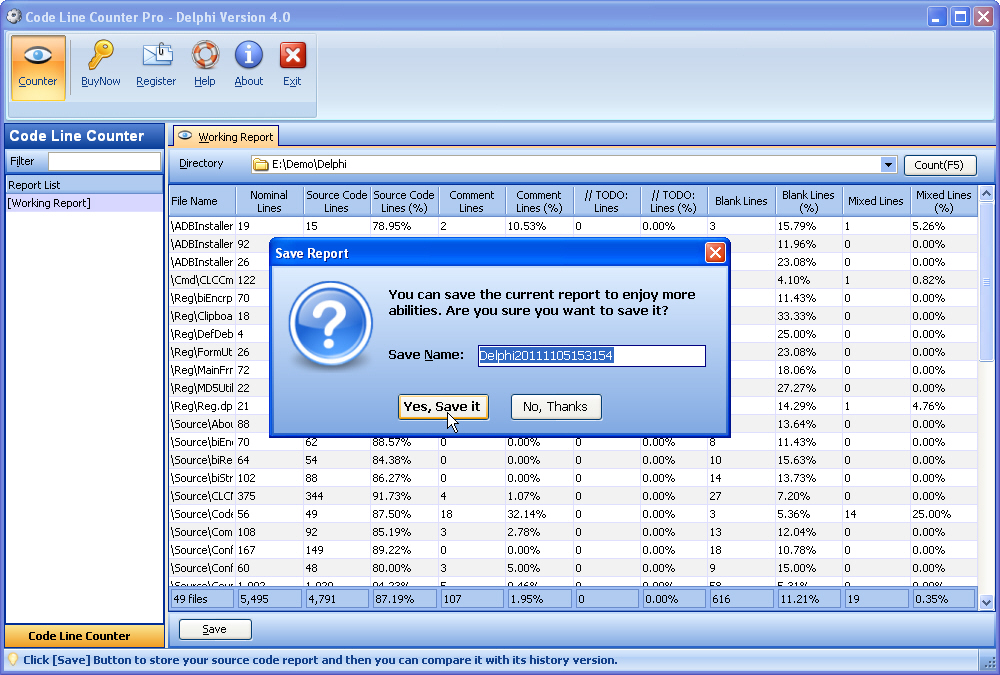Click the Register envelope icon

tap(156, 57)
